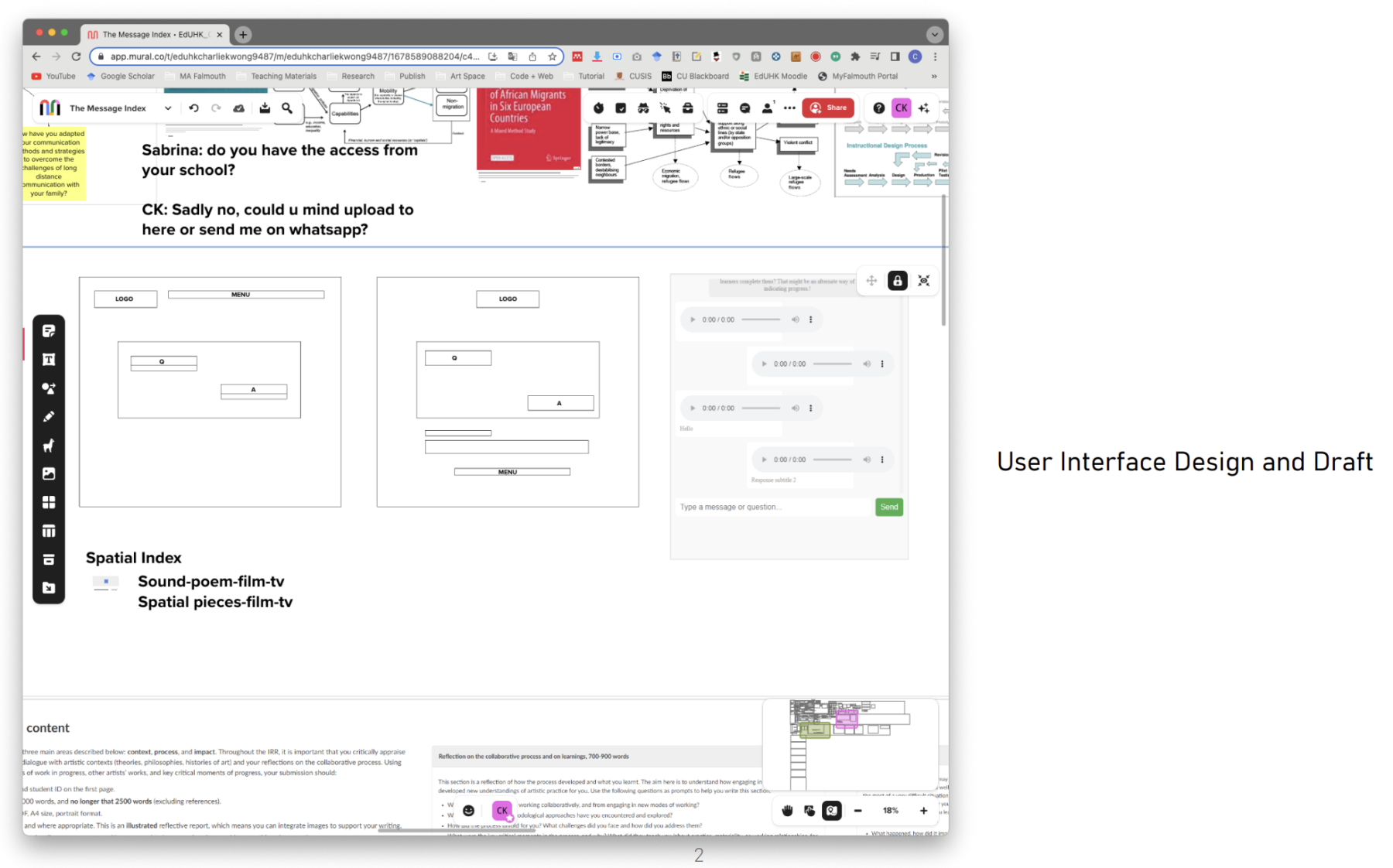Open the llama icons library
This screenshot has width=1393, height=868.
click(x=49, y=446)
